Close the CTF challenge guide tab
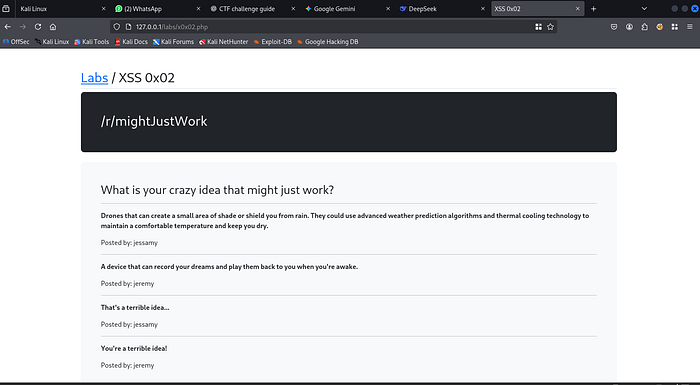 [293, 8]
